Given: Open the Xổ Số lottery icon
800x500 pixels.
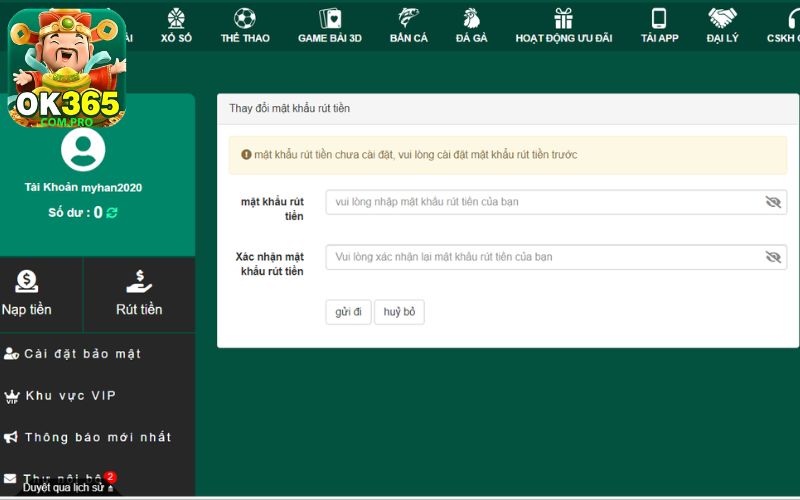Looking at the screenshot, I should [x=176, y=18].
